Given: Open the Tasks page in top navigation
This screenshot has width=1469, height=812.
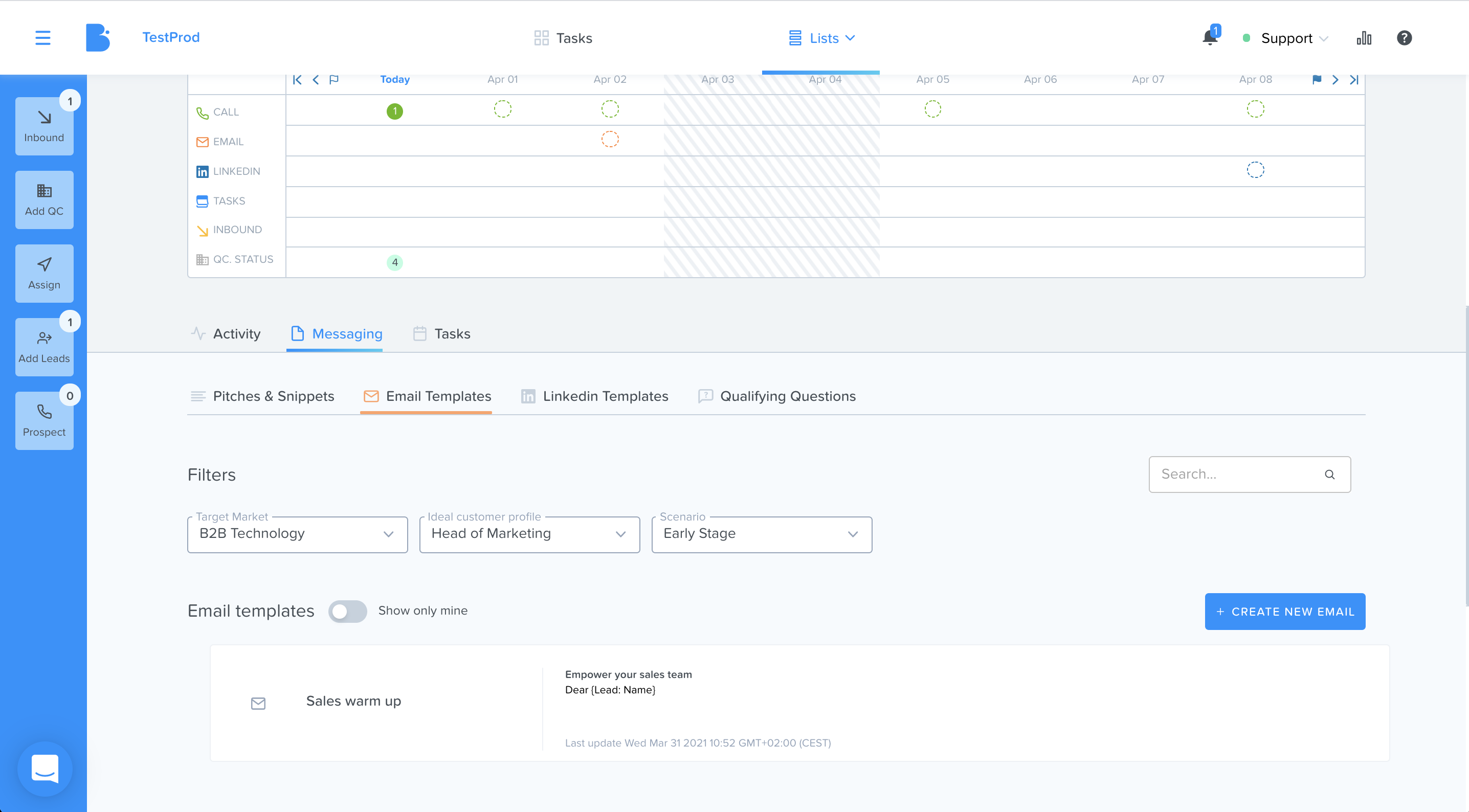Looking at the screenshot, I should [x=563, y=38].
